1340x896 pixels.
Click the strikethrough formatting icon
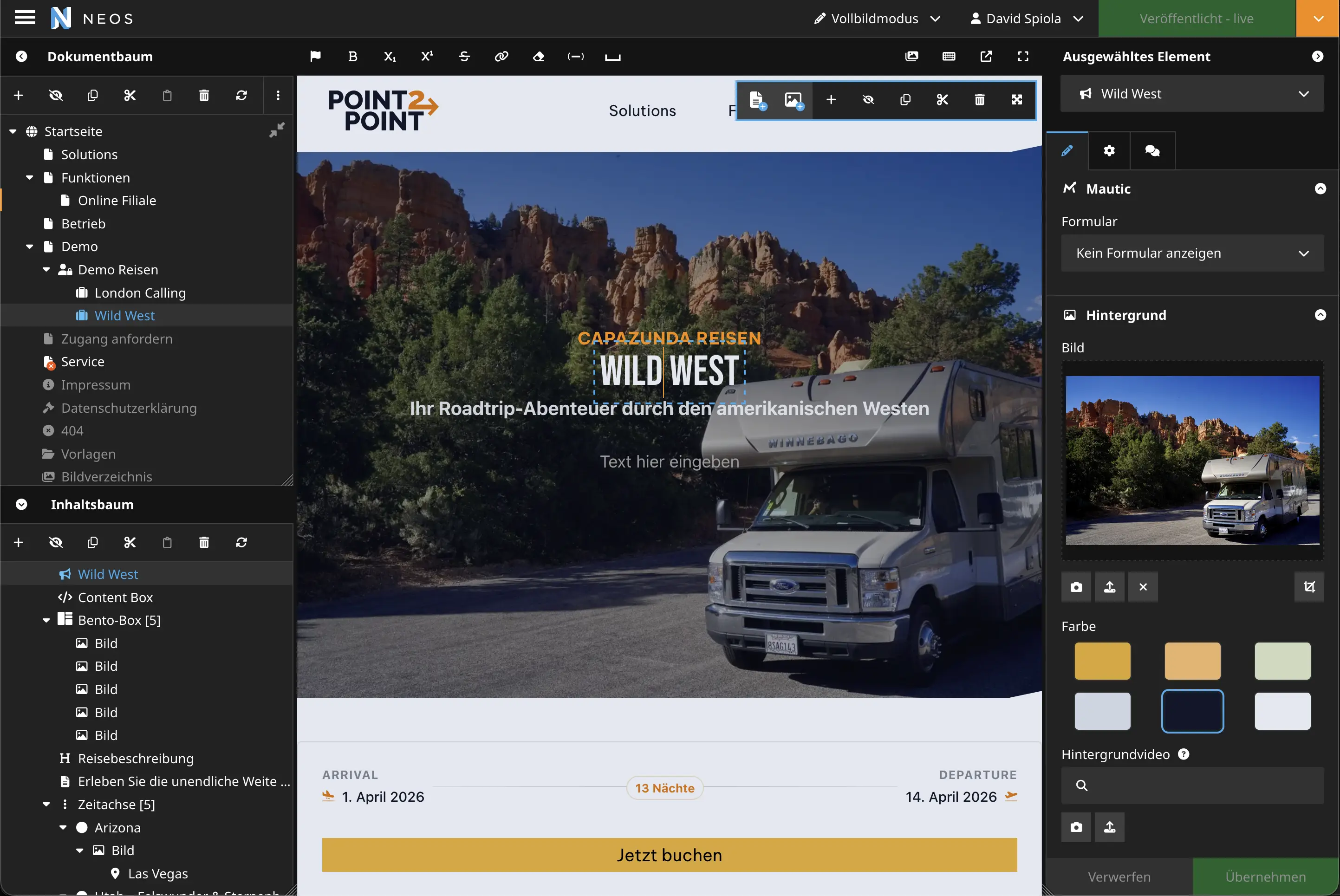point(464,57)
